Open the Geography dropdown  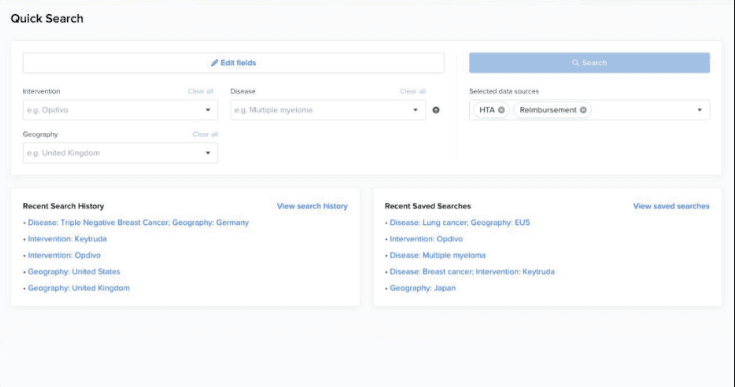point(120,153)
